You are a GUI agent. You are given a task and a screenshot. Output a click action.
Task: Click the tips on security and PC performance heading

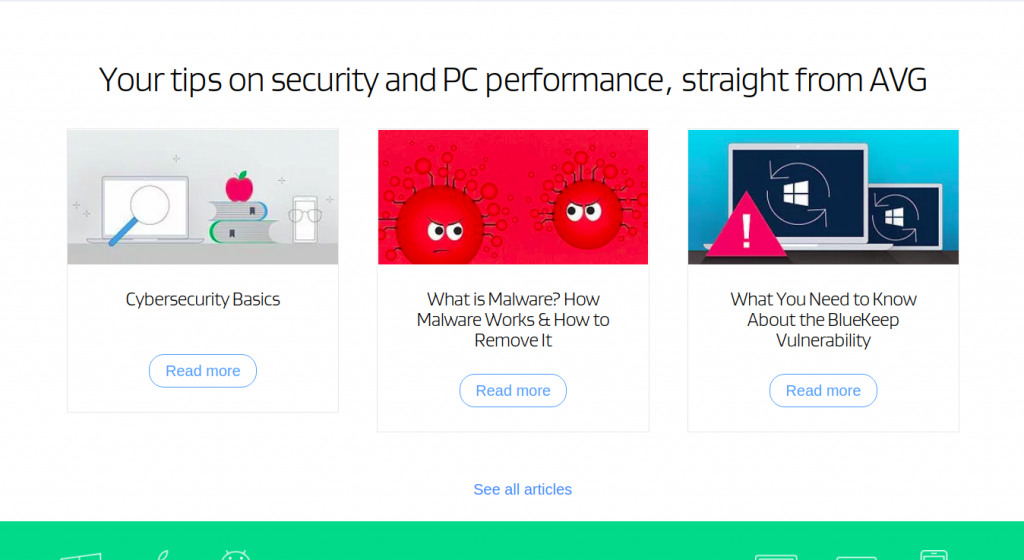512,80
